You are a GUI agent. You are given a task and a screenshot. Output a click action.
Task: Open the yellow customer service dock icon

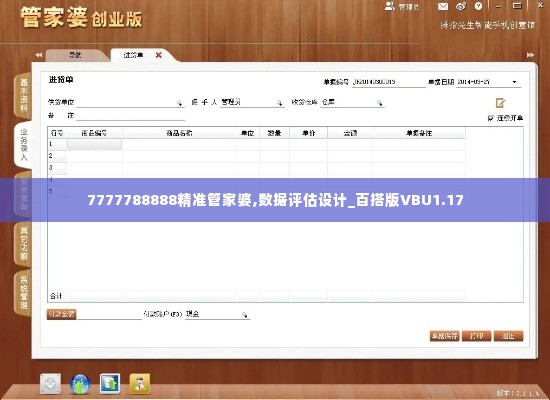pos(140,384)
